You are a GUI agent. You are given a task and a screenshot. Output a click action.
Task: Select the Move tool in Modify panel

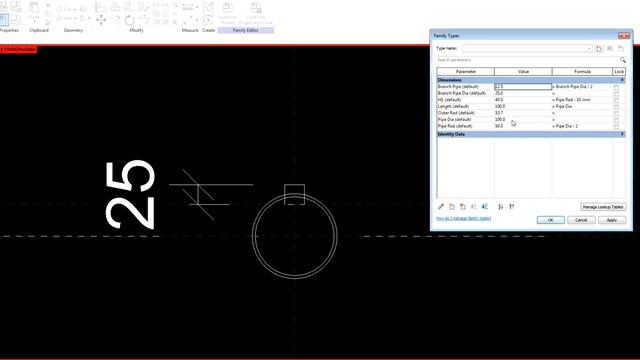tap(101, 20)
